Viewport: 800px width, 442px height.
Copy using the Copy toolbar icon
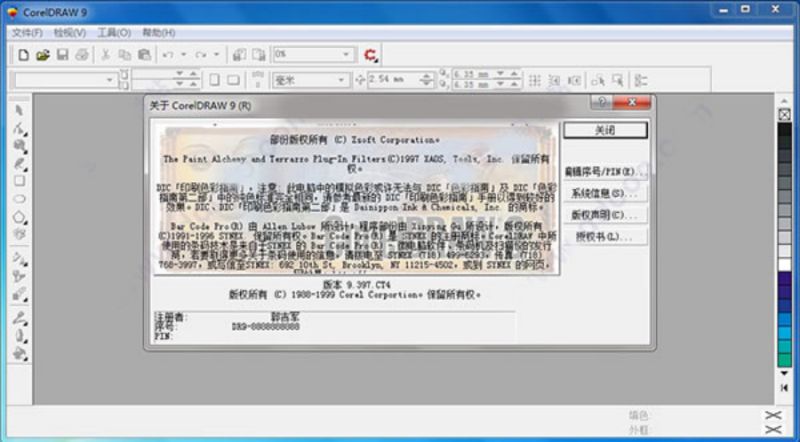124,55
